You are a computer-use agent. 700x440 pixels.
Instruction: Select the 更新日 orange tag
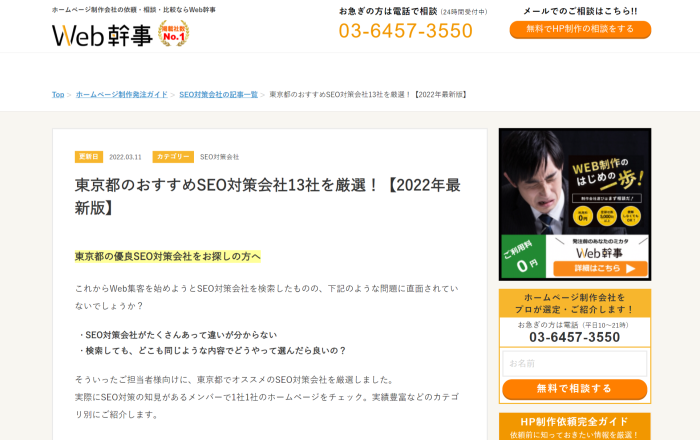[89, 157]
